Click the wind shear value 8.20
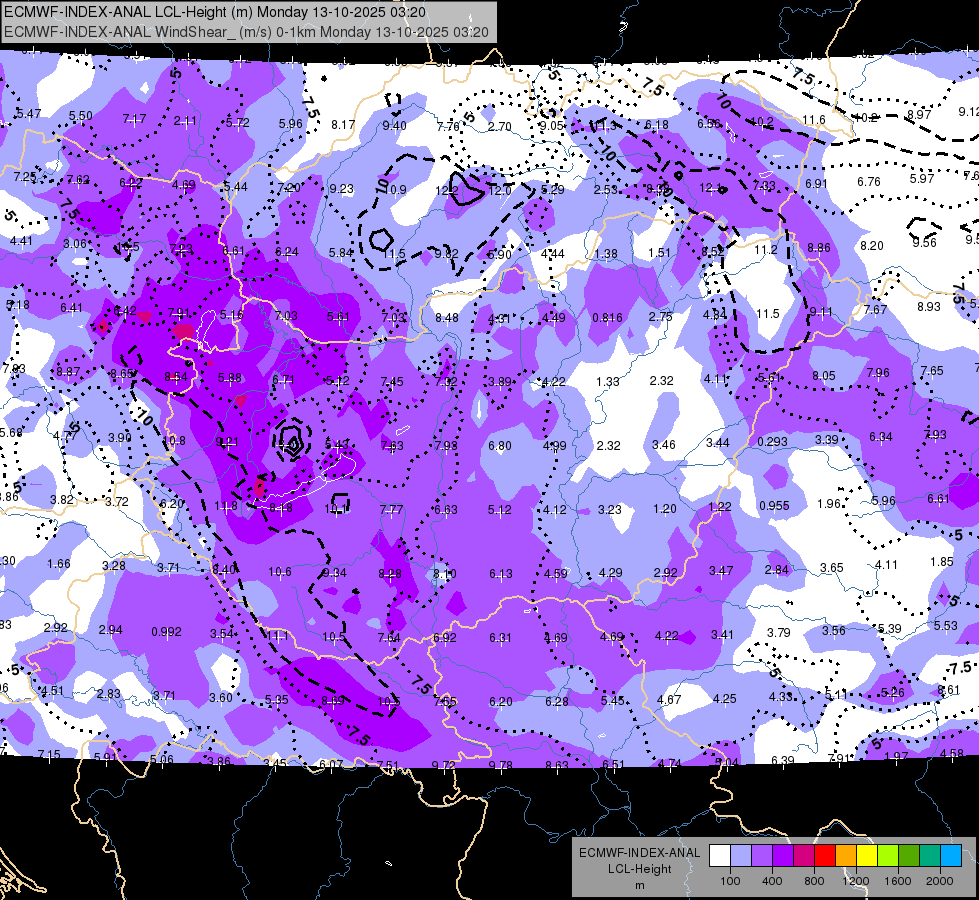The image size is (979, 900). pyautogui.click(x=872, y=245)
